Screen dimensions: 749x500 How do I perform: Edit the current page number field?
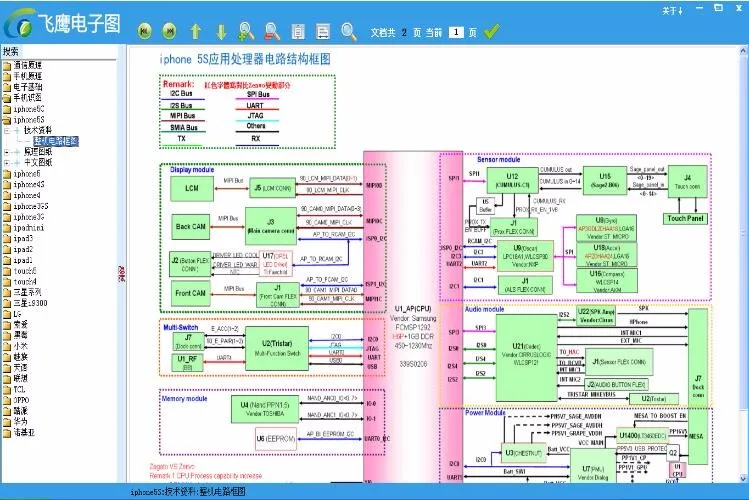[456, 32]
